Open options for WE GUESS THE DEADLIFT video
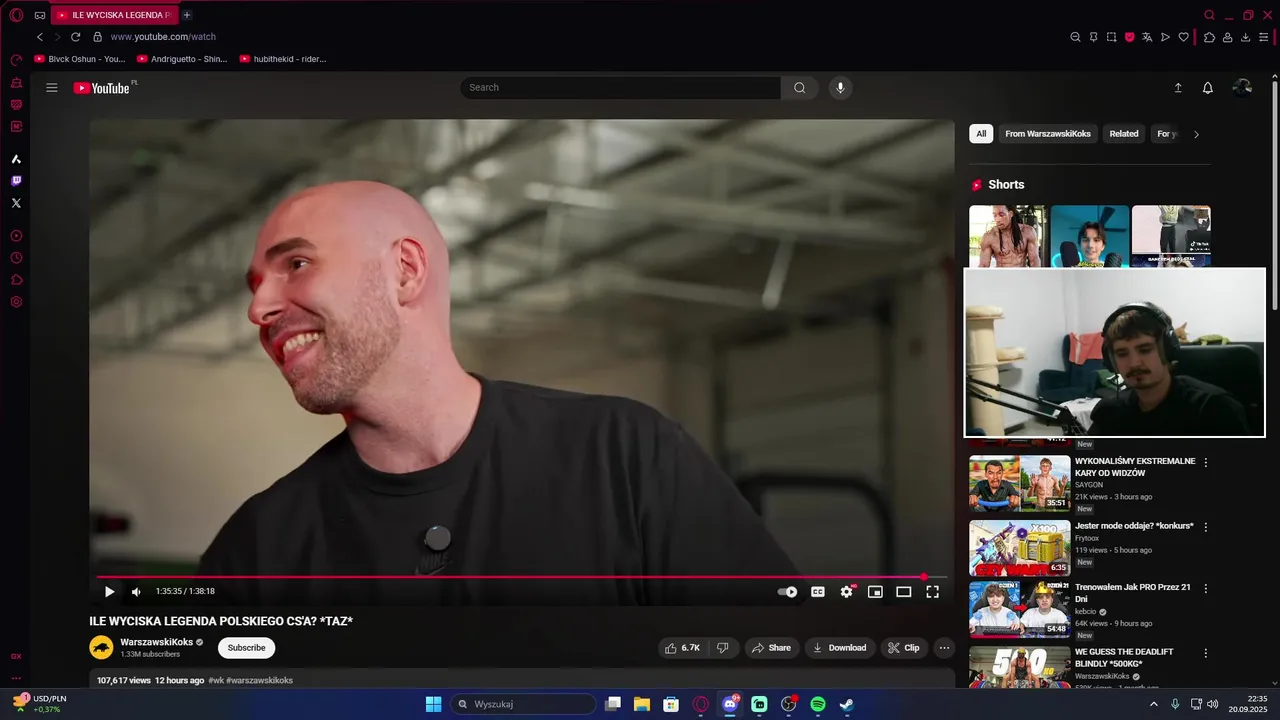Image resolution: width=1280 pixels, height=720 pixels. (1205, 653)
